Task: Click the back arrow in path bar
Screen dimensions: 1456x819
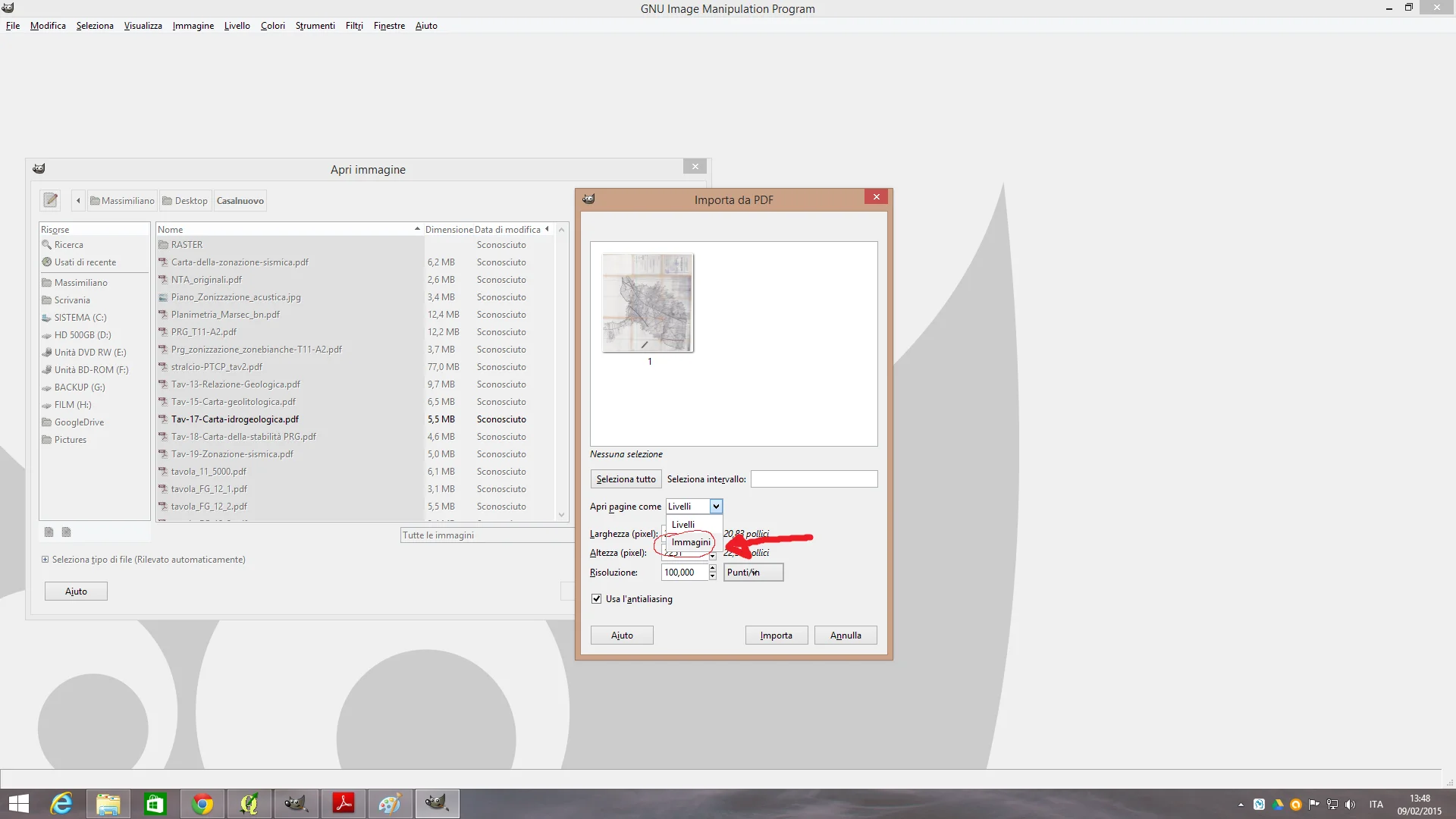Action: [78, 200]
